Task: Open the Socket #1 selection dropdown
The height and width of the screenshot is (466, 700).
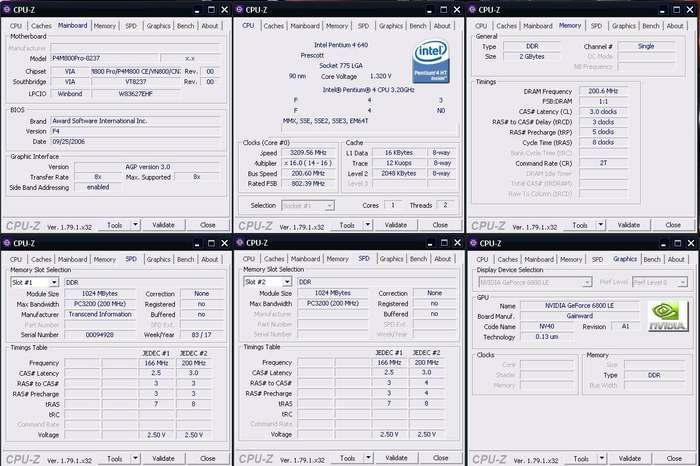Action: point(329,206)
